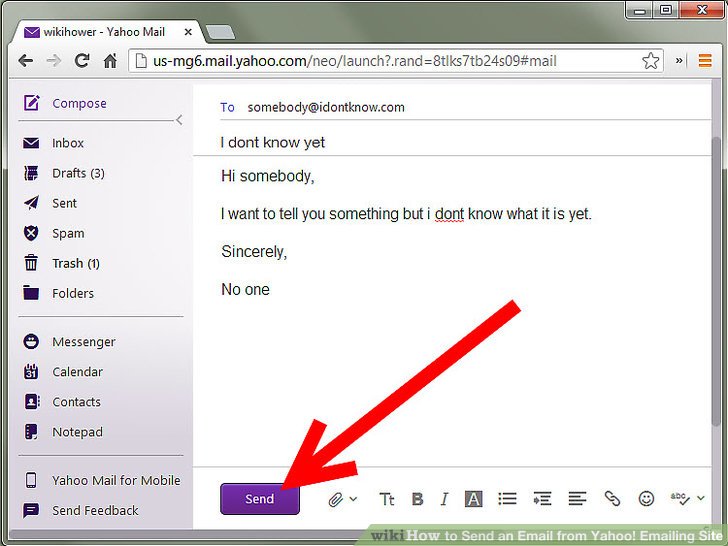Click the attach file paperclip icon
This screenshot has width=728, height=546.
(x=335, y=499)
